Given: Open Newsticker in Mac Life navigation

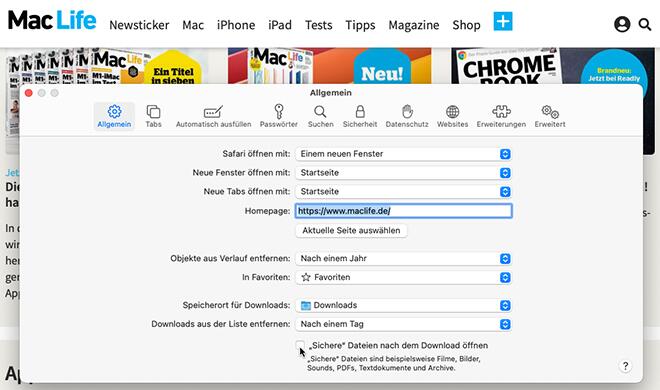Looking at the screenshot, I should (139, 25).
